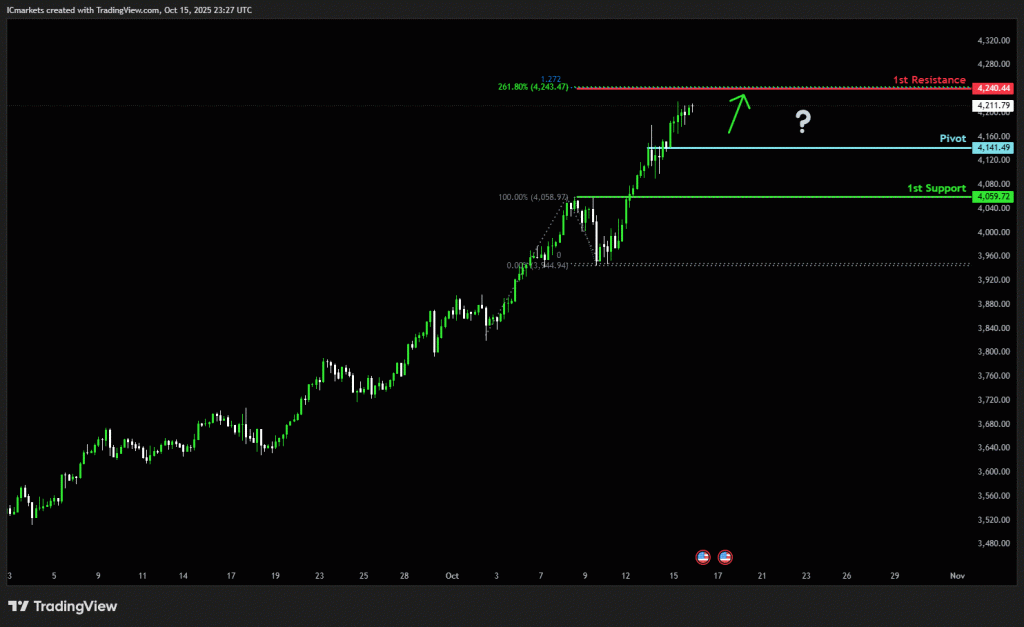
Task: Click the 1st Resistance label
Action: tap(929, 79)
